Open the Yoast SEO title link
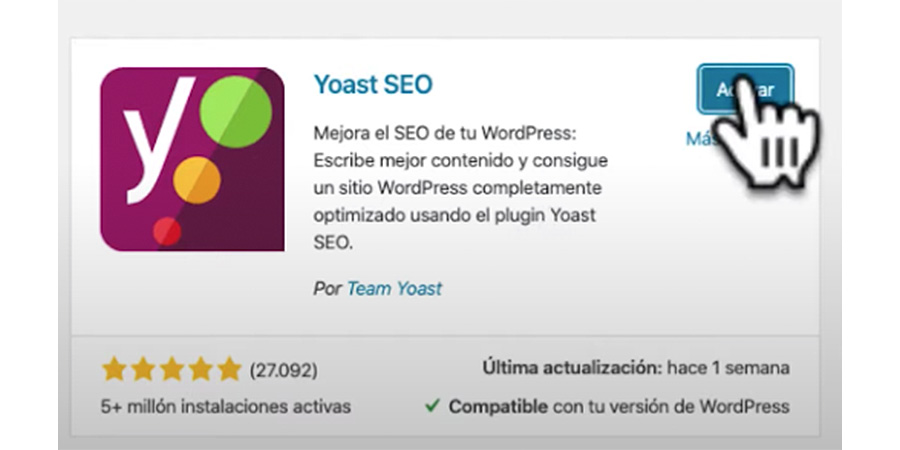This screenshot has width=900, height=450. (373, 85)
